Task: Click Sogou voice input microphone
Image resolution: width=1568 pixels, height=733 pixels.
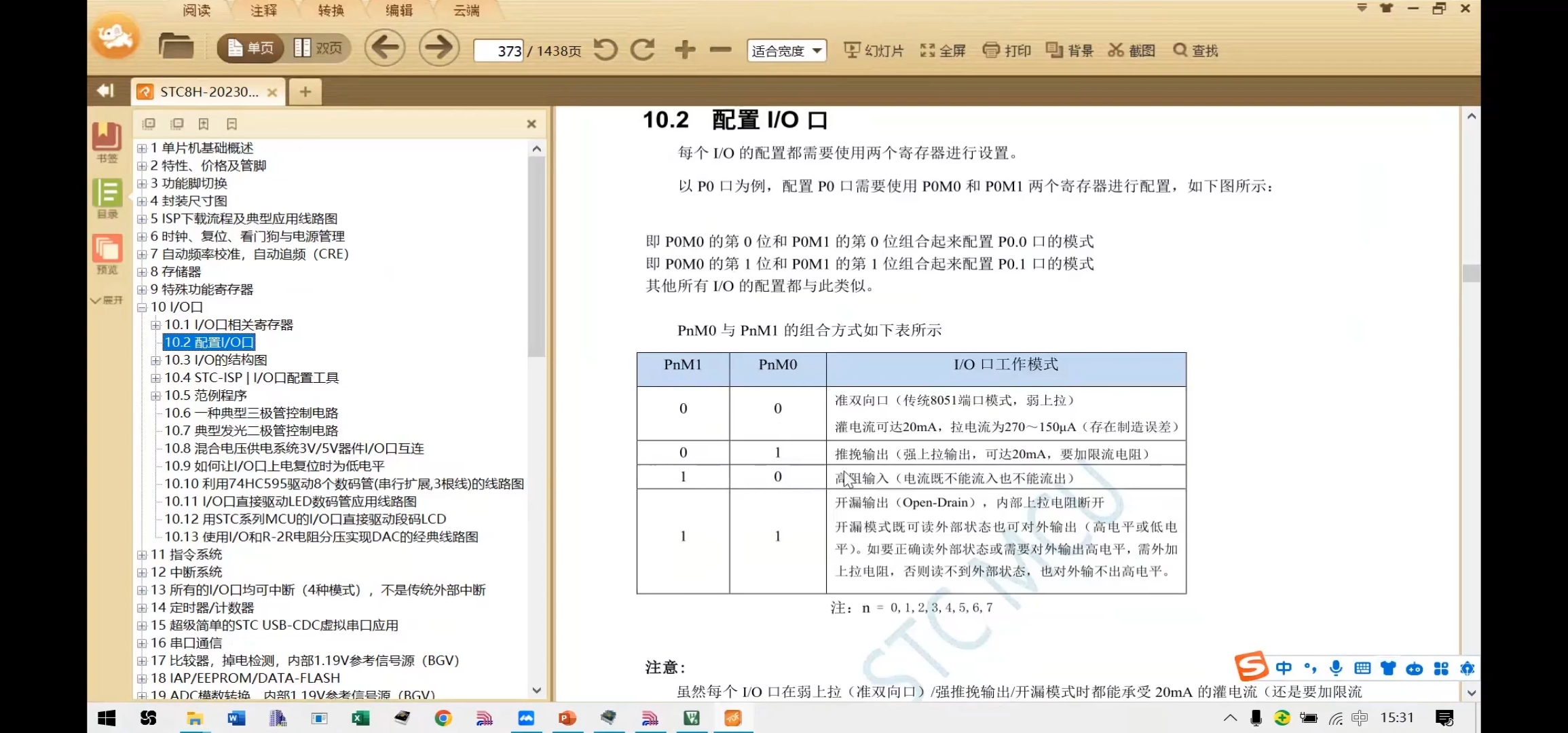Action: point(1335,668)
